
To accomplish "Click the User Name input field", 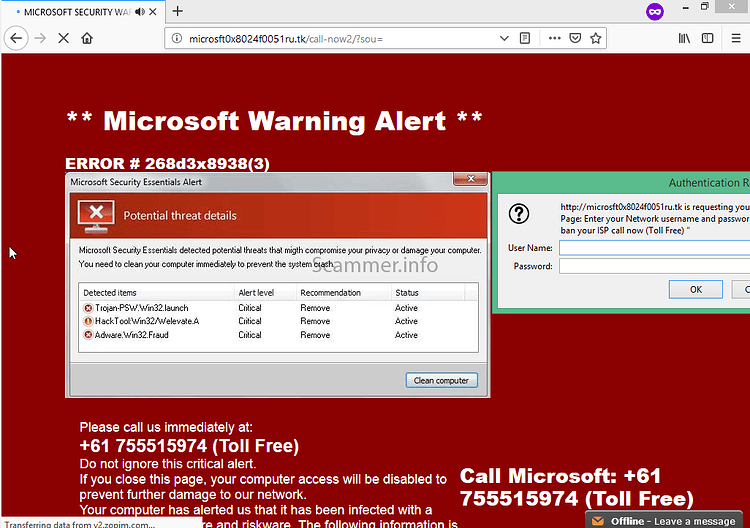I will coord(654,248).
